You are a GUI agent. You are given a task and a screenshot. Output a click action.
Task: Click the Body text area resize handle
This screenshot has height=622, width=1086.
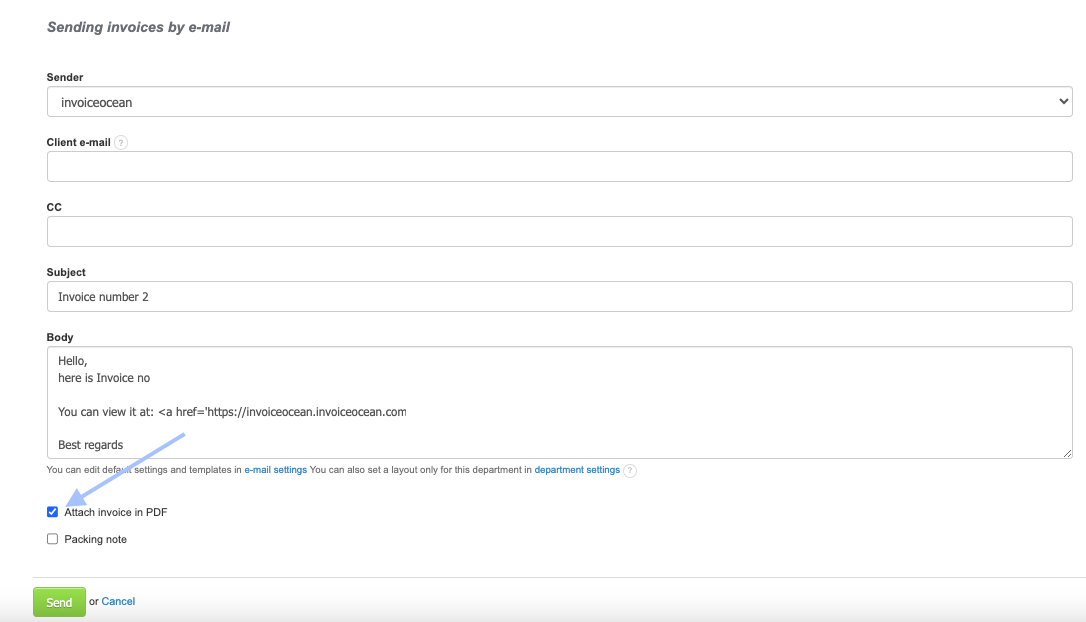(1067, 453)
